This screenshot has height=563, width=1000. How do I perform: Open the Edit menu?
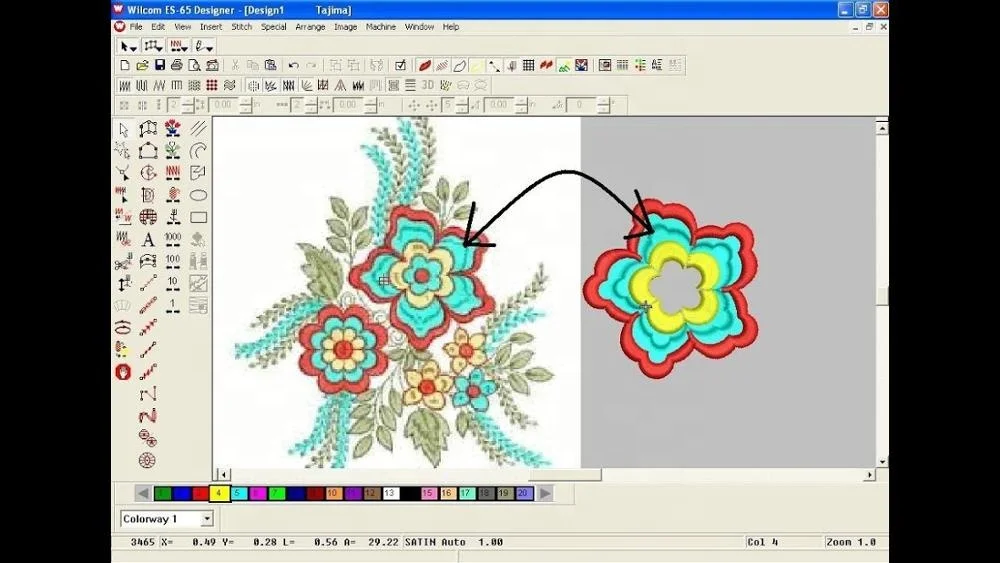pos(158,27)
